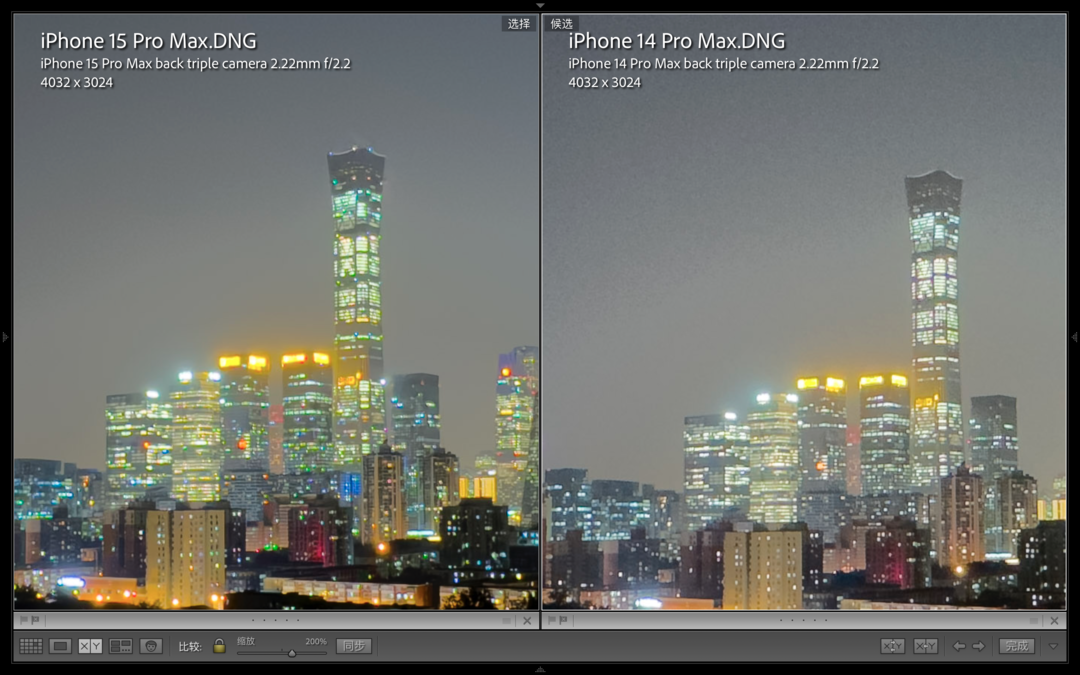Switch to Loupe view icon
Screen dimensions: 1080x675
pyautogui.click(x=61, y=646)
